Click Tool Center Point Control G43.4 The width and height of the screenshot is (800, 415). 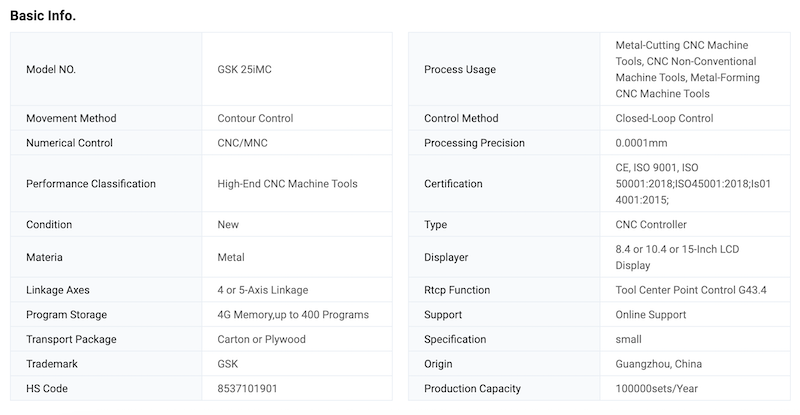click(x=690, y=290)
